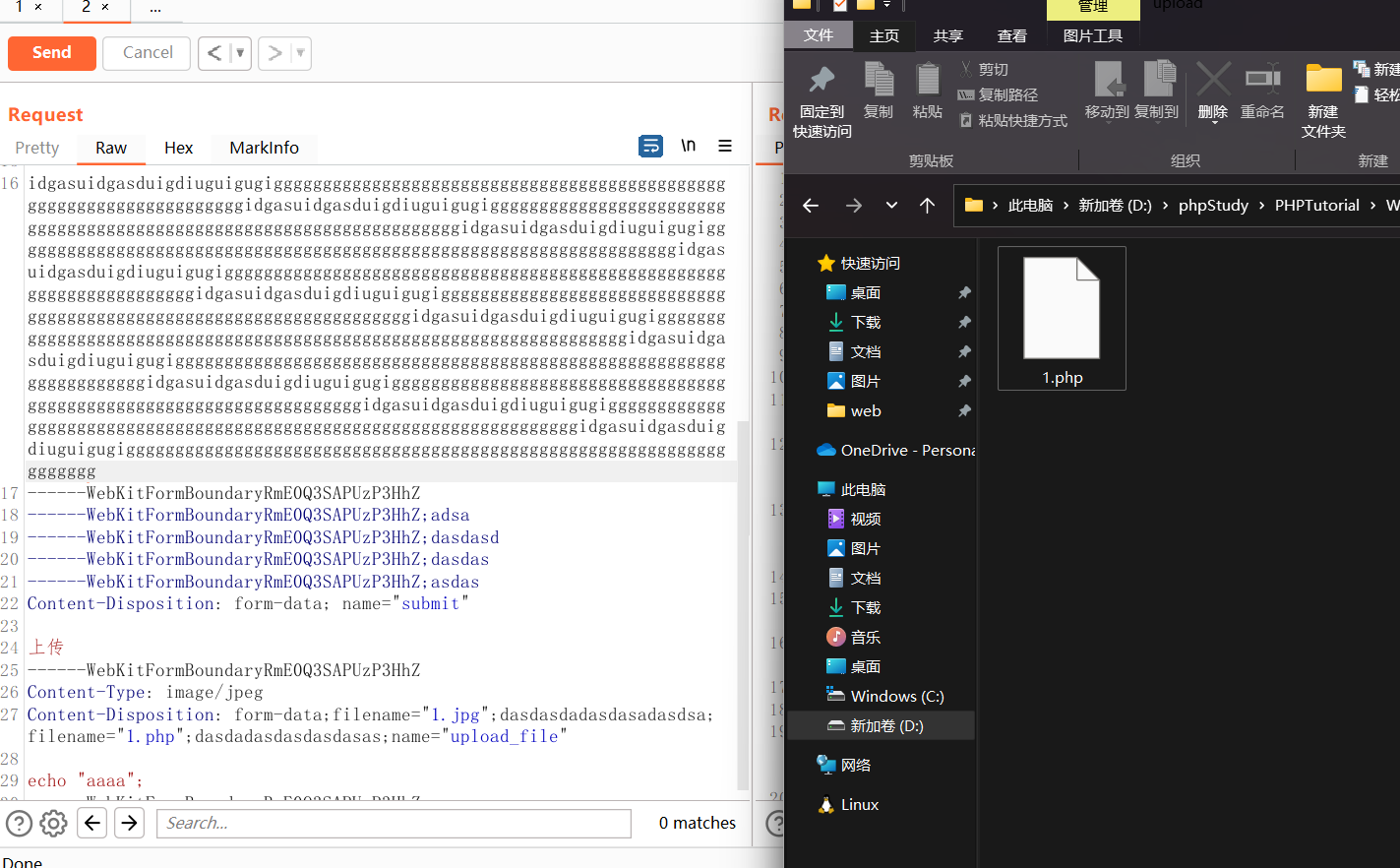The height and width of the screenshot is (868, 1400).
Task: Open new Repeater tab with ellipsis
Action: (x=154, y=8)
